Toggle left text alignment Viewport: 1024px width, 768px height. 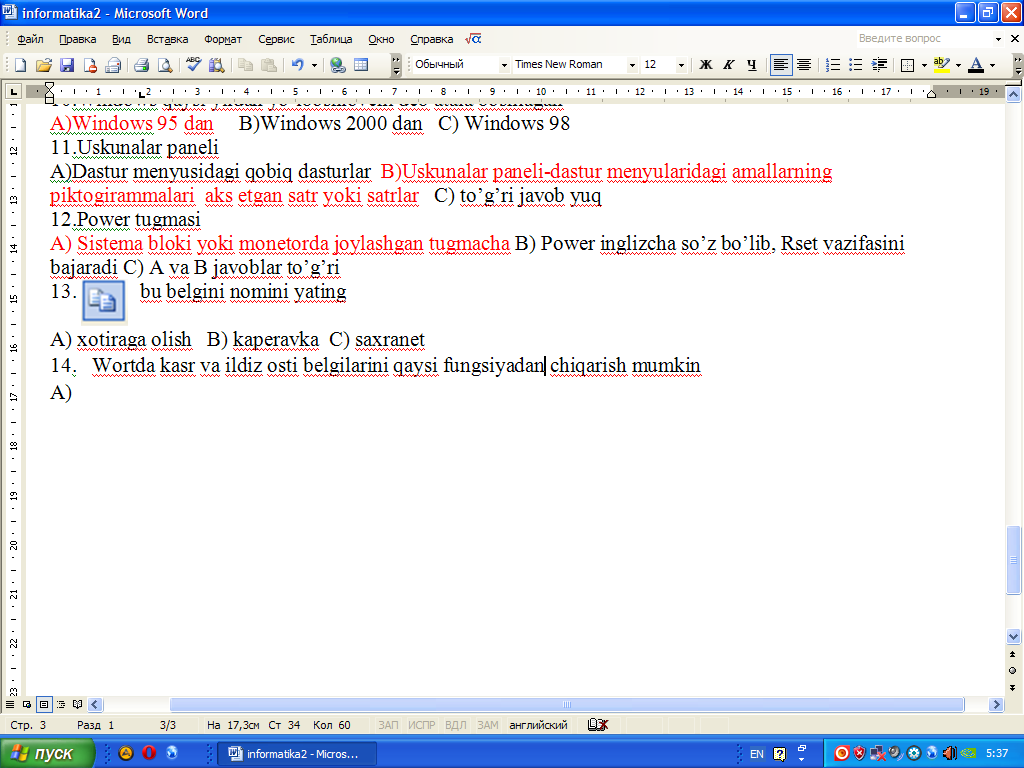780,65
